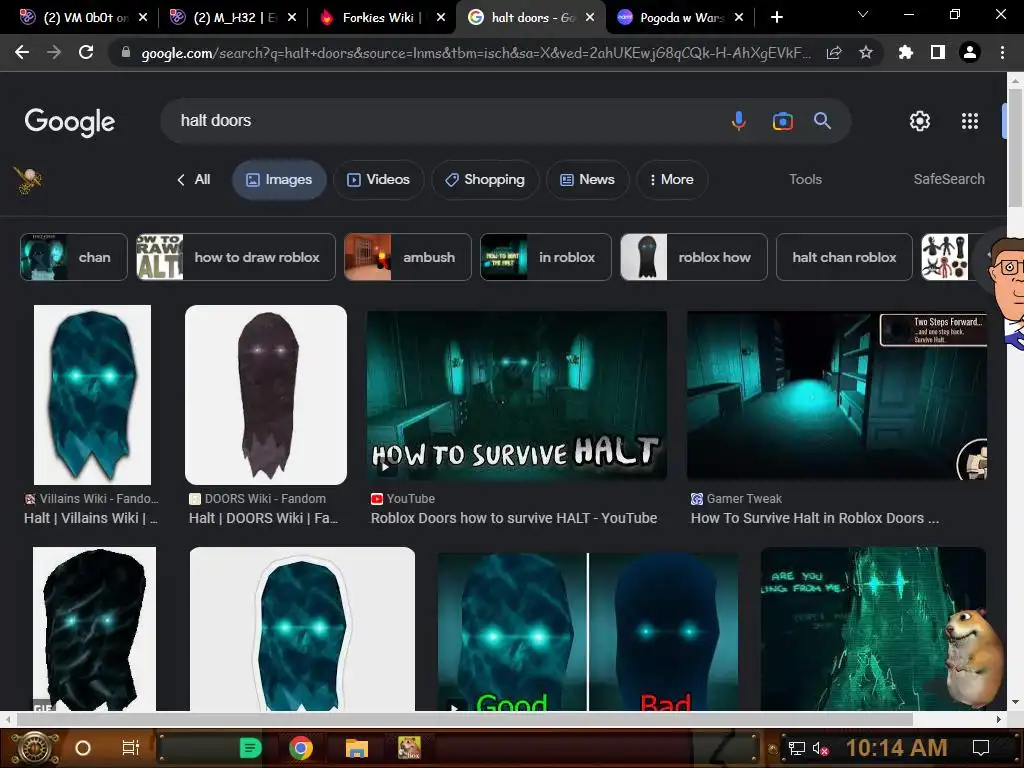Open File Explorer from the taskbar
This screenshot has width=1024, height=768.
point(357,748)
